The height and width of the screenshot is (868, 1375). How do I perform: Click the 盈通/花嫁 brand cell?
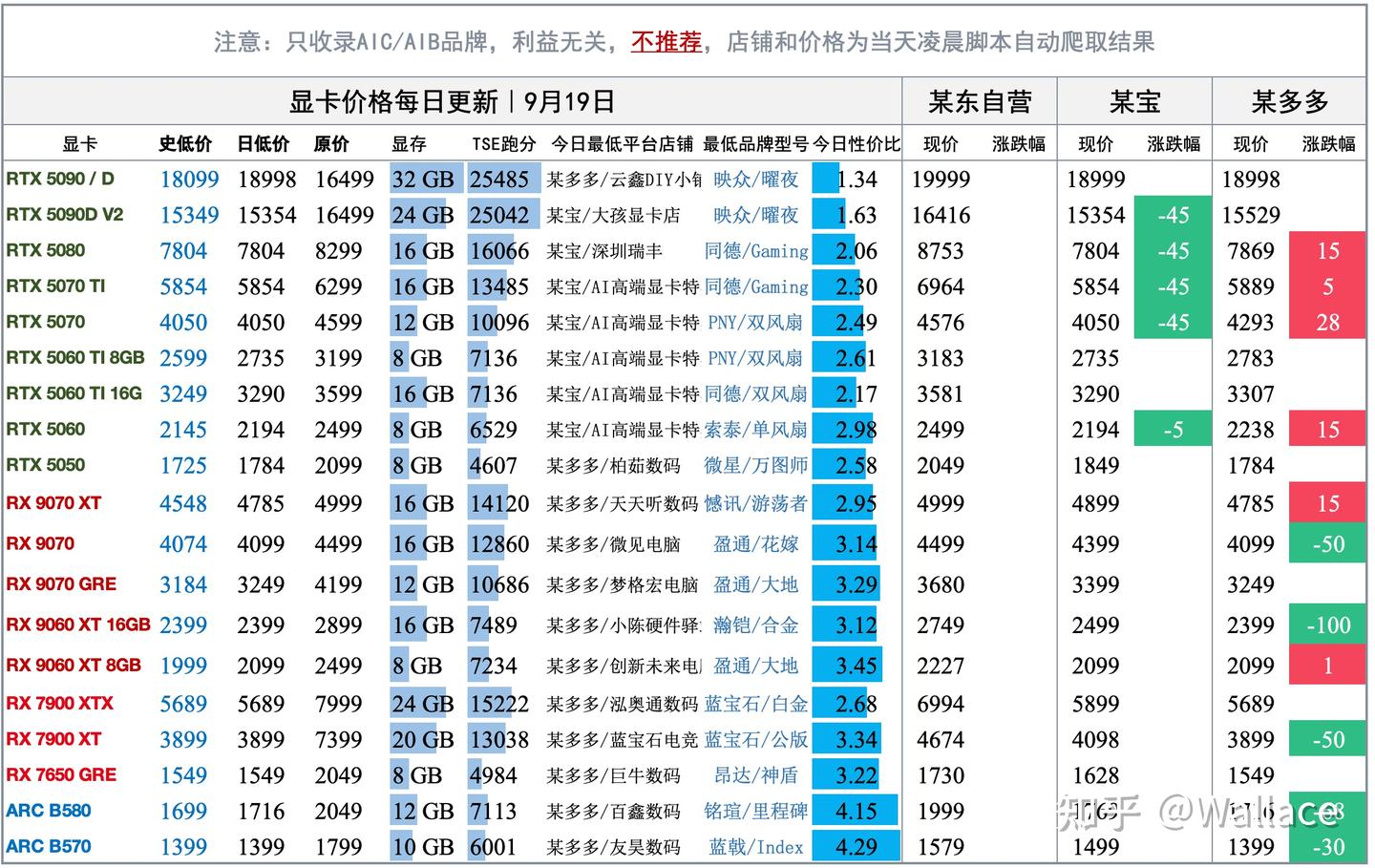(x=755, y=544)
